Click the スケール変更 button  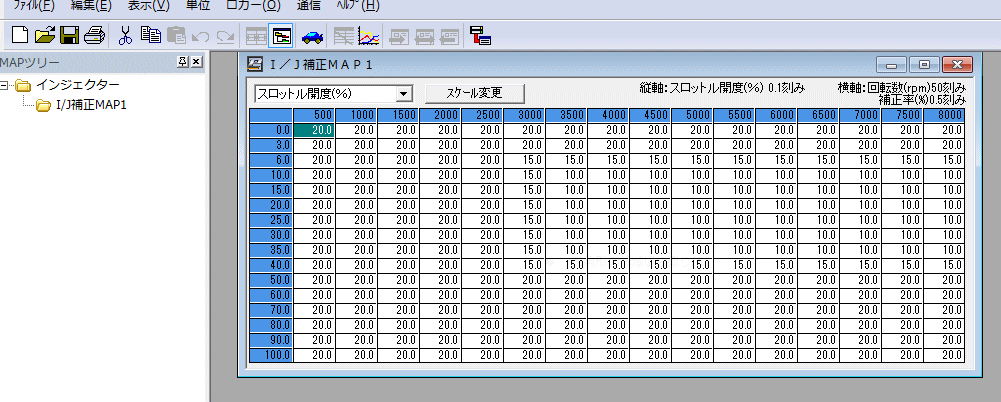[475, 93]
